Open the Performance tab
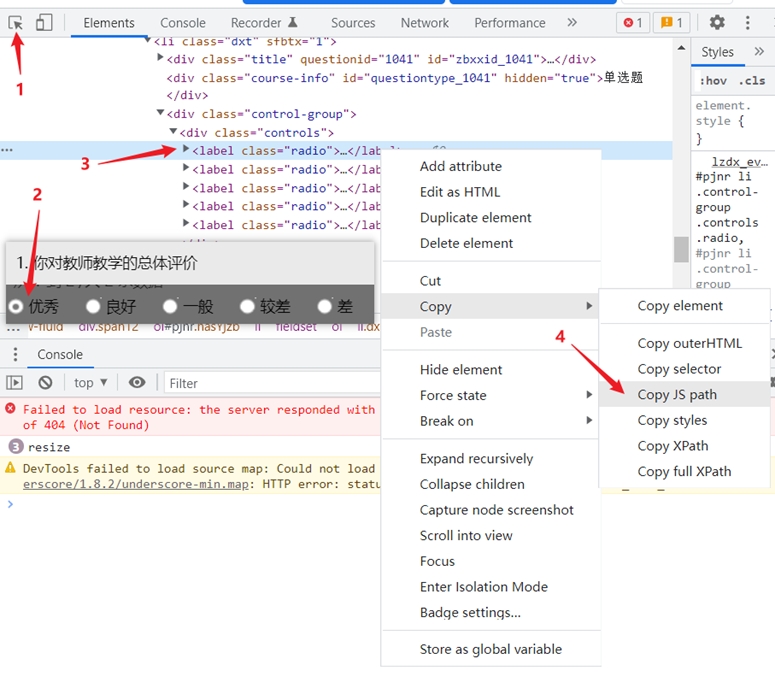 [x=510, y=23]
